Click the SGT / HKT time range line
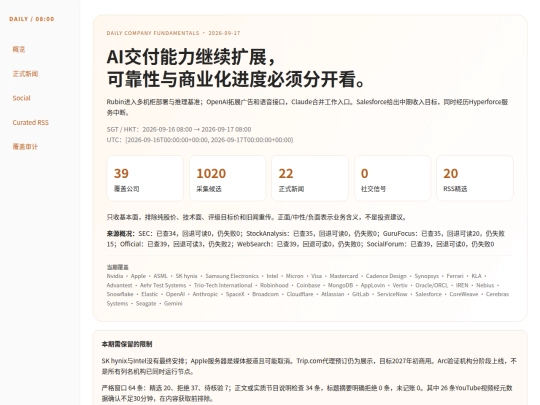The width and height of the screenshot is (540, 405). click(x=179, y=129)
